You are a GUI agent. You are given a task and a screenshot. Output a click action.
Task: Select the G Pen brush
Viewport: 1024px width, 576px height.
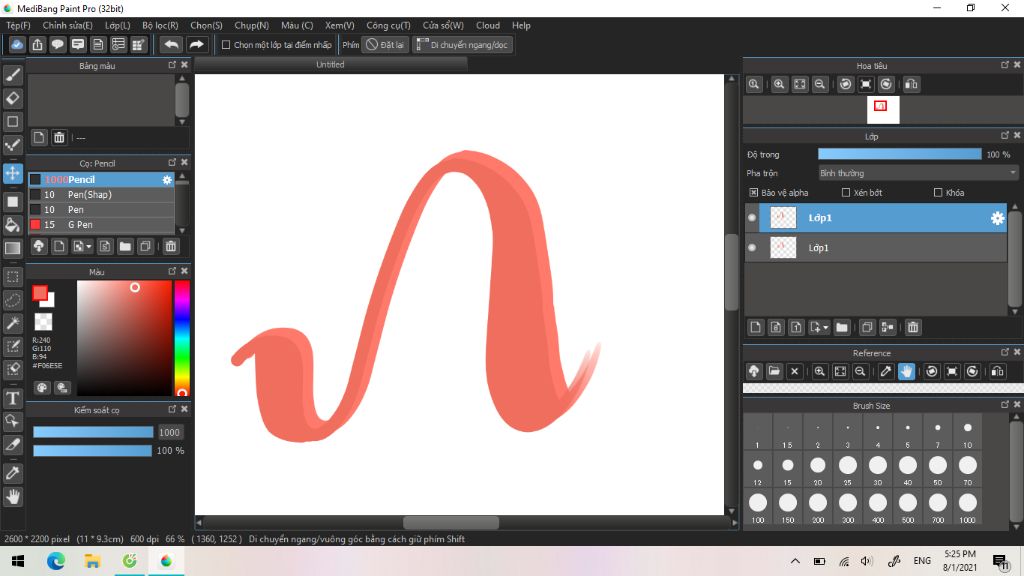click(x=102, y=225)
